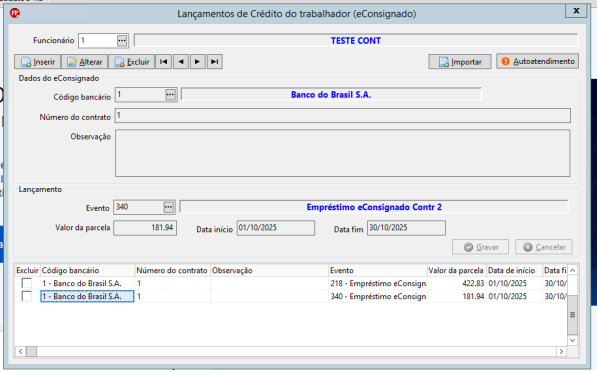Click Valor da parcela column header
Screen dimensions: 597x373
(457, 270)
